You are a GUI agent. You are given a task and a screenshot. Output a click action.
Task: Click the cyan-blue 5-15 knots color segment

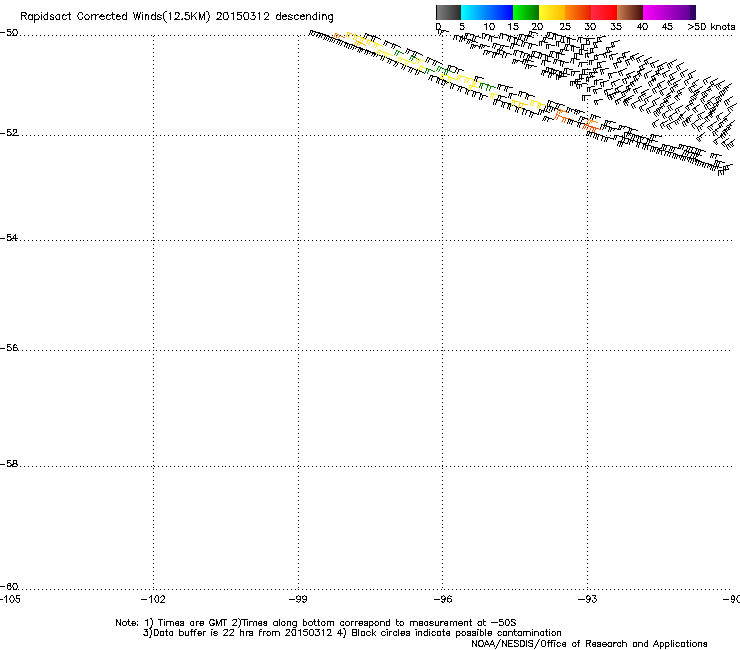pyautogui.click(x=487, y=12)
